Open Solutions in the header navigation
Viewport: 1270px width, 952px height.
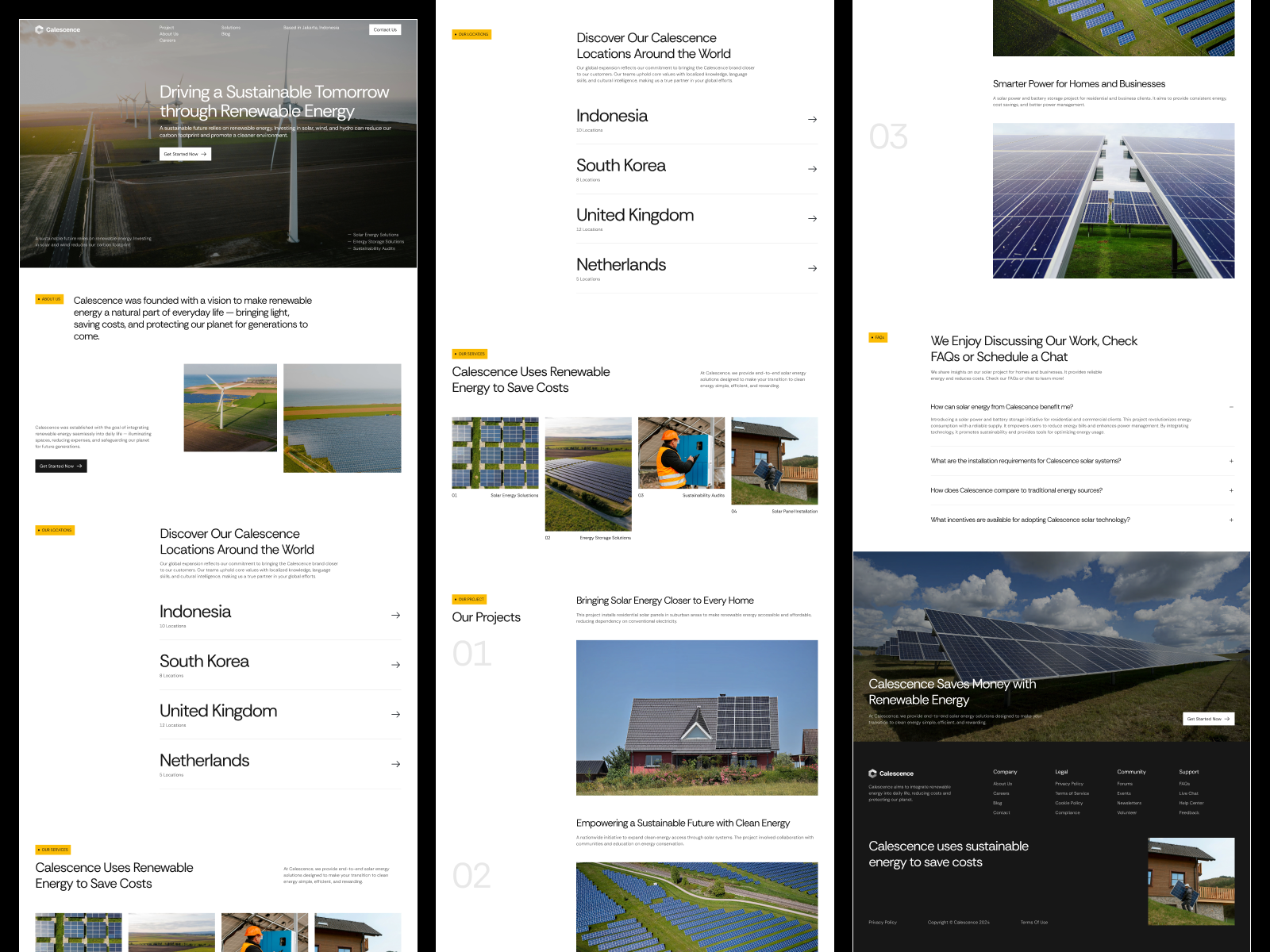click(x=231, y=28)
